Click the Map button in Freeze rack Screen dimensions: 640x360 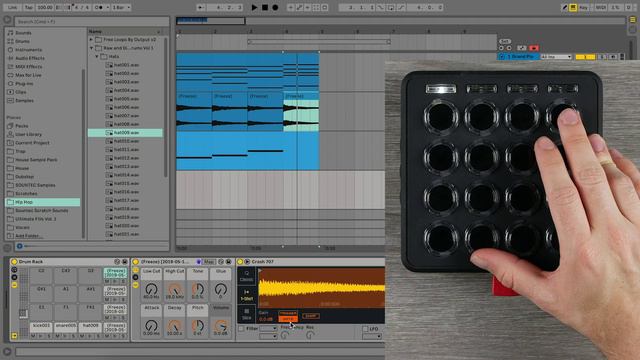209,262
